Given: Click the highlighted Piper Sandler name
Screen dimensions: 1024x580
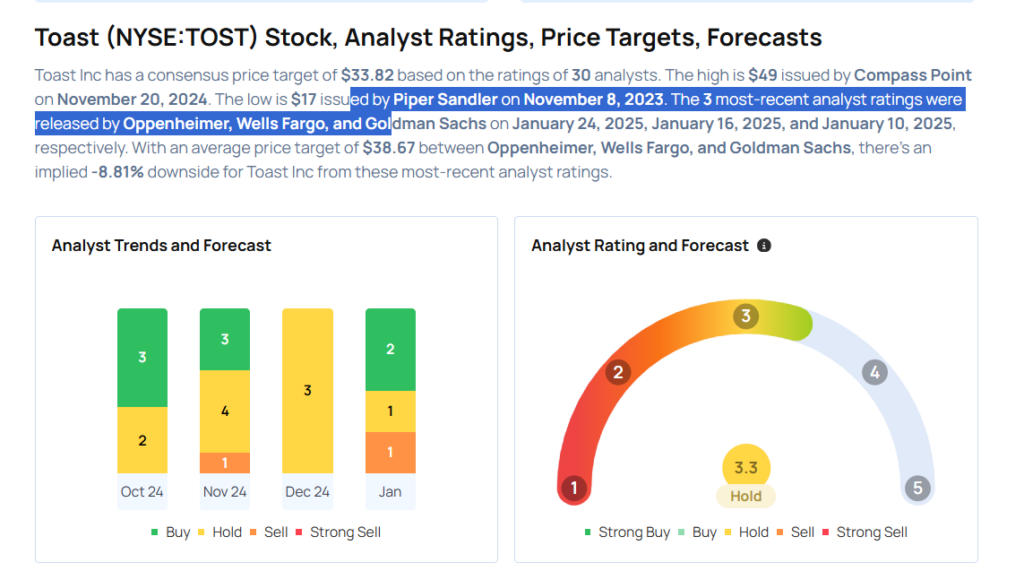Looking at the screenshot, I should tap(445, 100).
